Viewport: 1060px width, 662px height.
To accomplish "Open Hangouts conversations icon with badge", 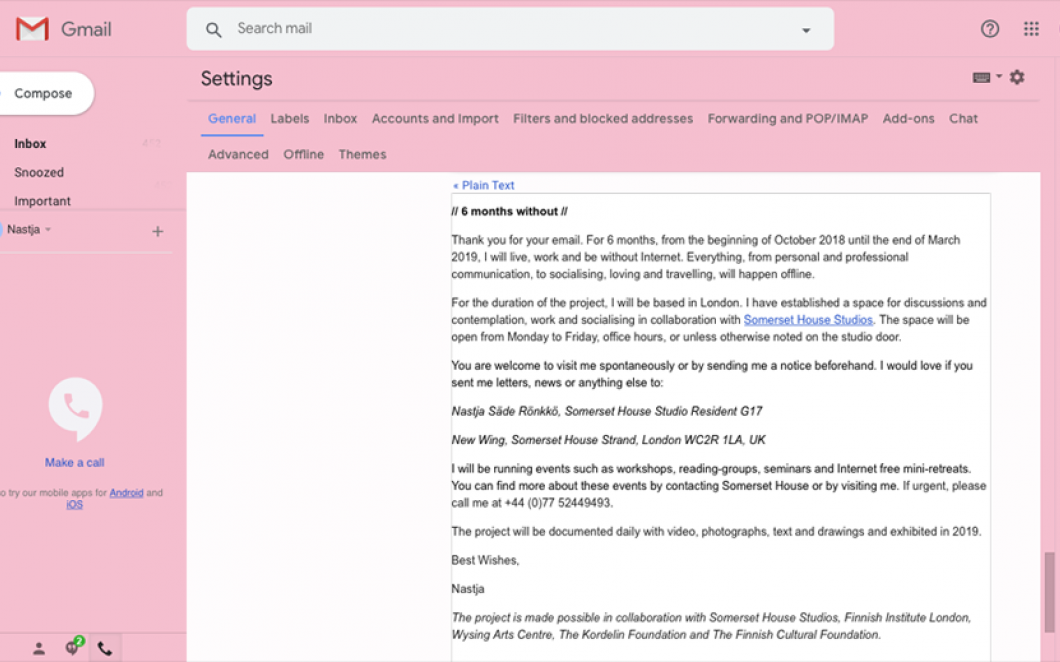I will [73, 647].
